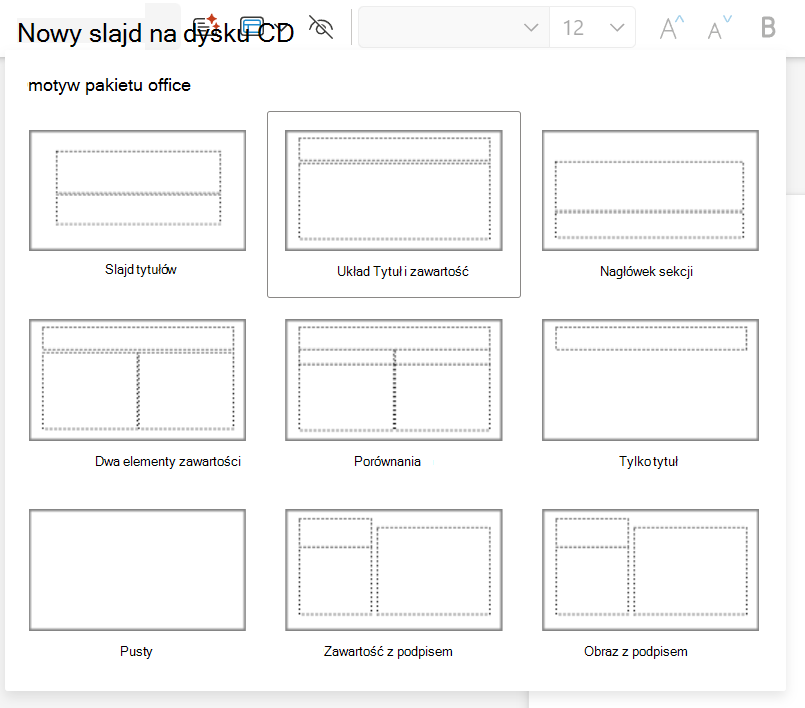The image size is (805, 708).
Task: Pick the Nagłówek sekcji layout thumbnail
Action: tap(650, 190)
